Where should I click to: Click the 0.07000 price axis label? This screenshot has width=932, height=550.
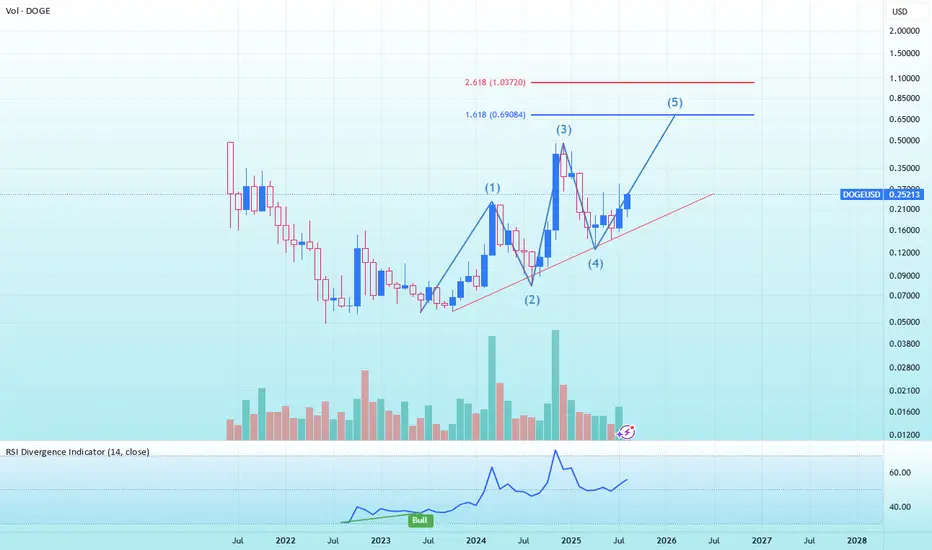click(x=904, y=296)
